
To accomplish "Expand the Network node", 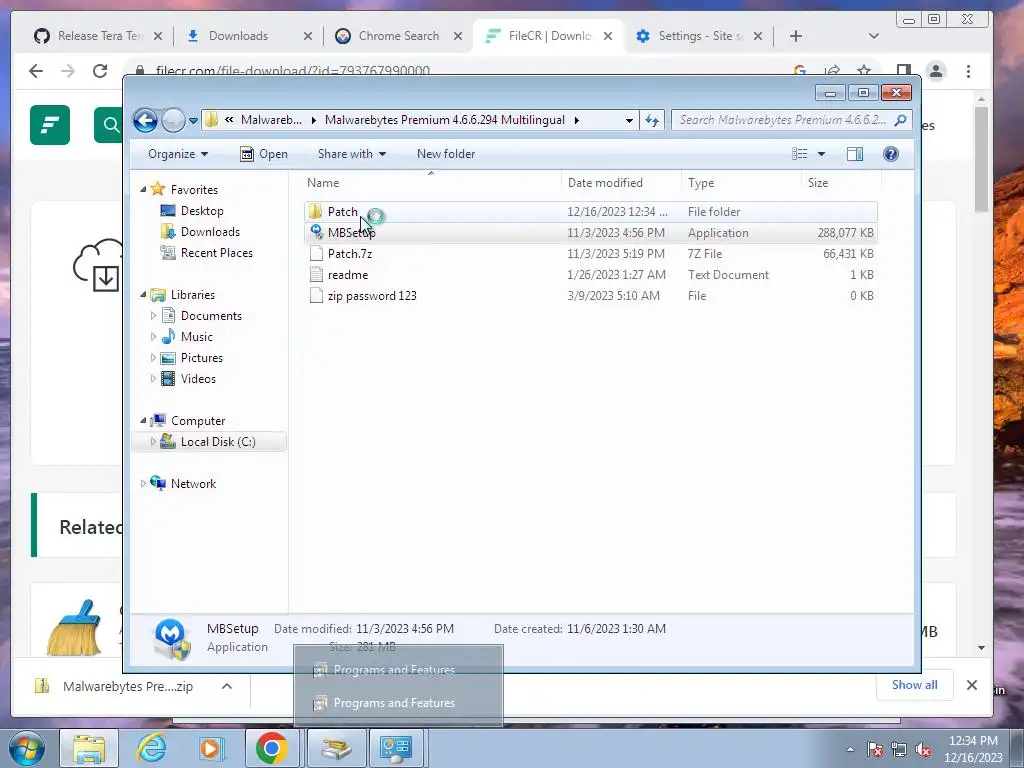I will (x=143, y=484).
